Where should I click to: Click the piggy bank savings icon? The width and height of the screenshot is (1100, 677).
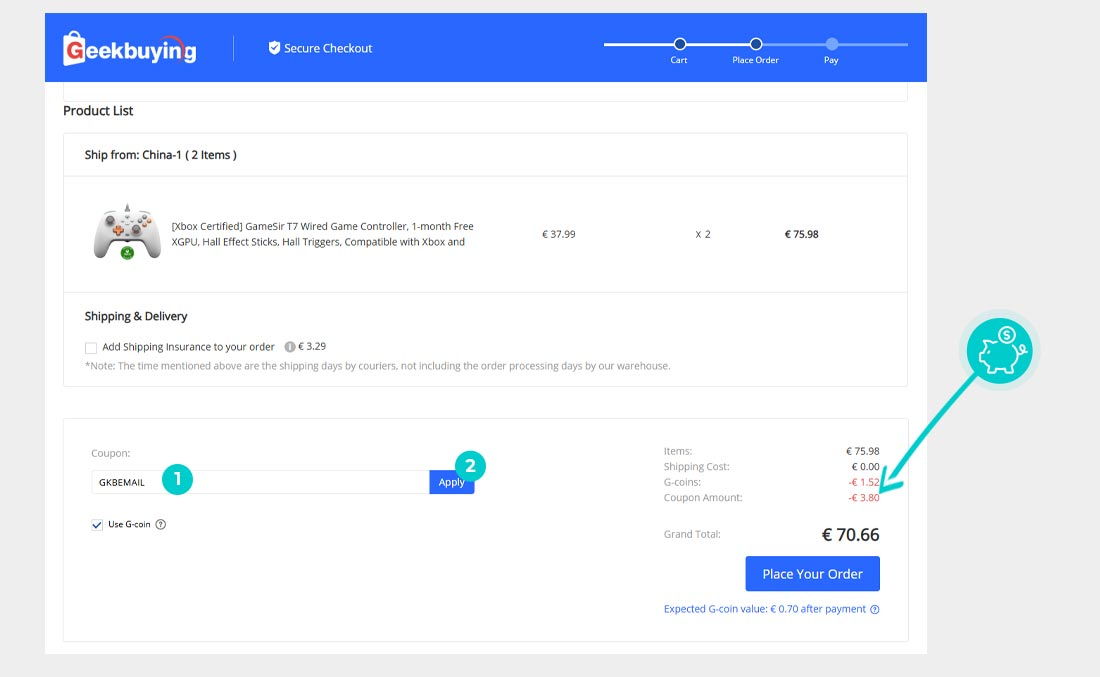pyautogui.click(x=999, y=350)
